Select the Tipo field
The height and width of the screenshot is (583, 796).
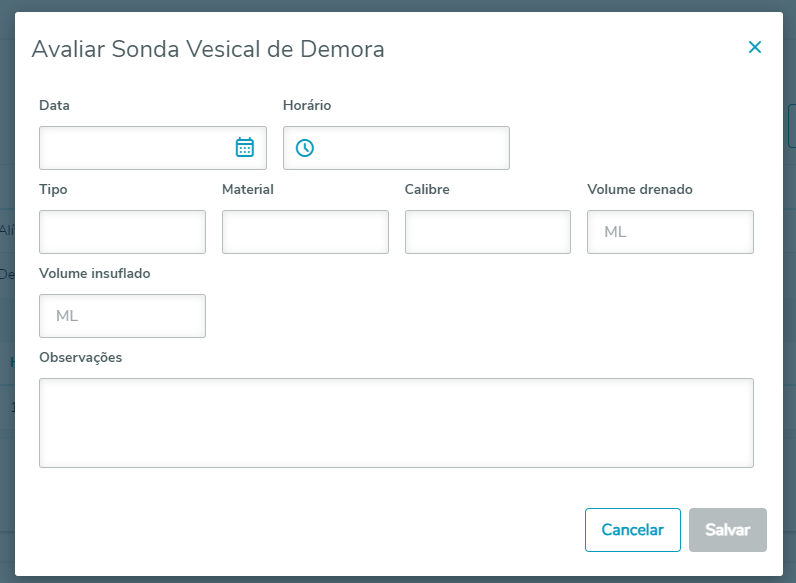coord(122,232)
